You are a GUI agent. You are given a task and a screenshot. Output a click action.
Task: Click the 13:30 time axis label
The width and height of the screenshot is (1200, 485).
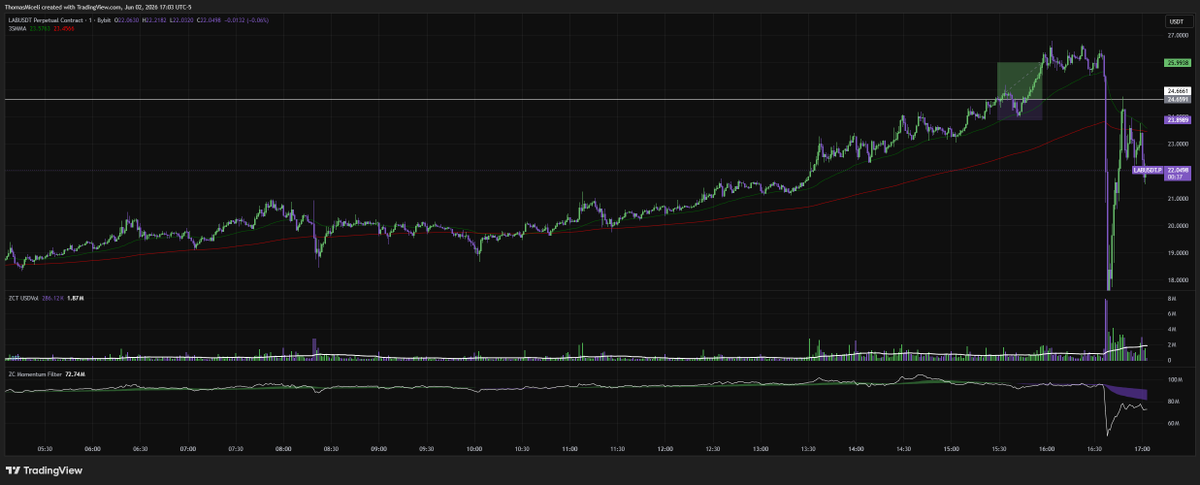click(x=808, y=449)
